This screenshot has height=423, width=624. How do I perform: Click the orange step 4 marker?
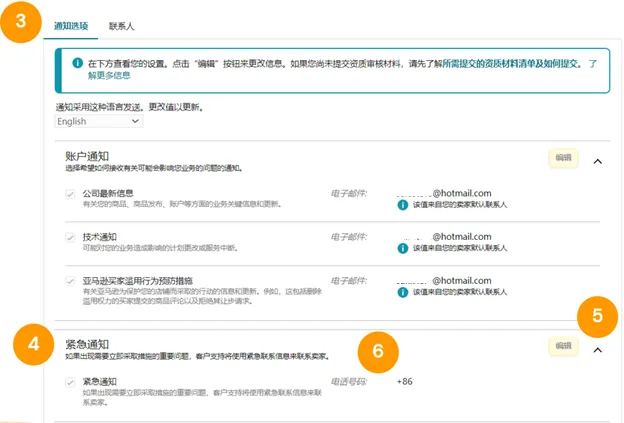(31, 347)
